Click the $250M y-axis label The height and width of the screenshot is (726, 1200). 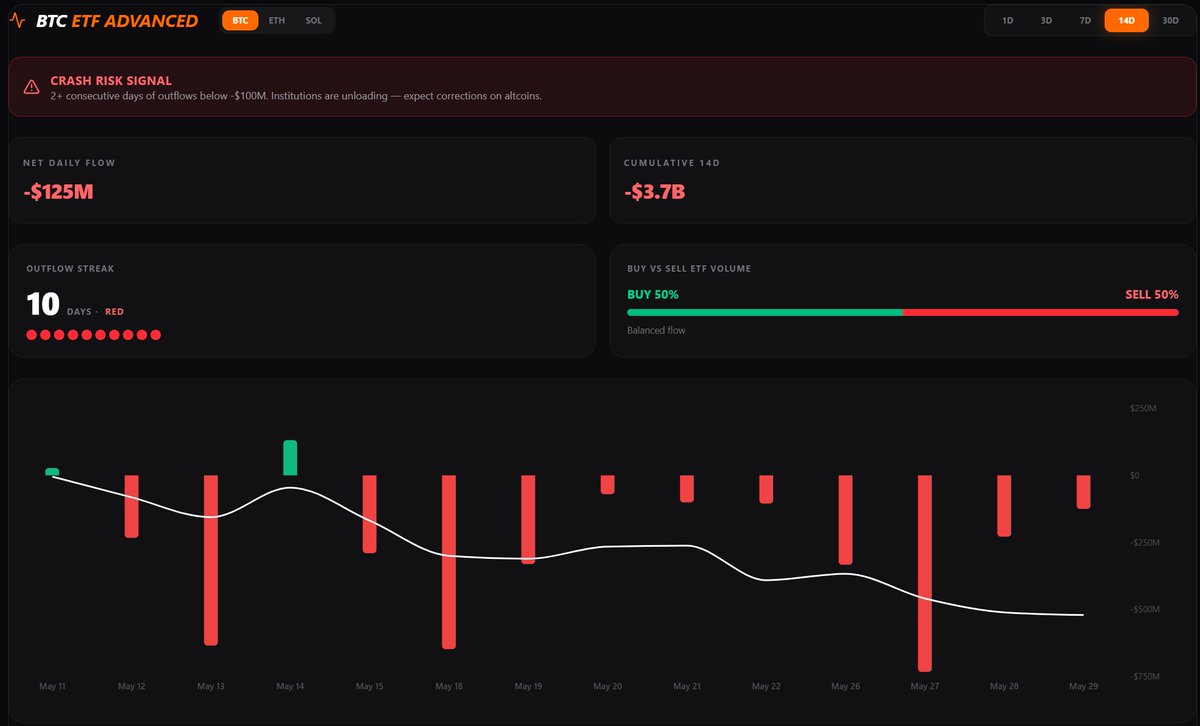tap(1142, 409)
